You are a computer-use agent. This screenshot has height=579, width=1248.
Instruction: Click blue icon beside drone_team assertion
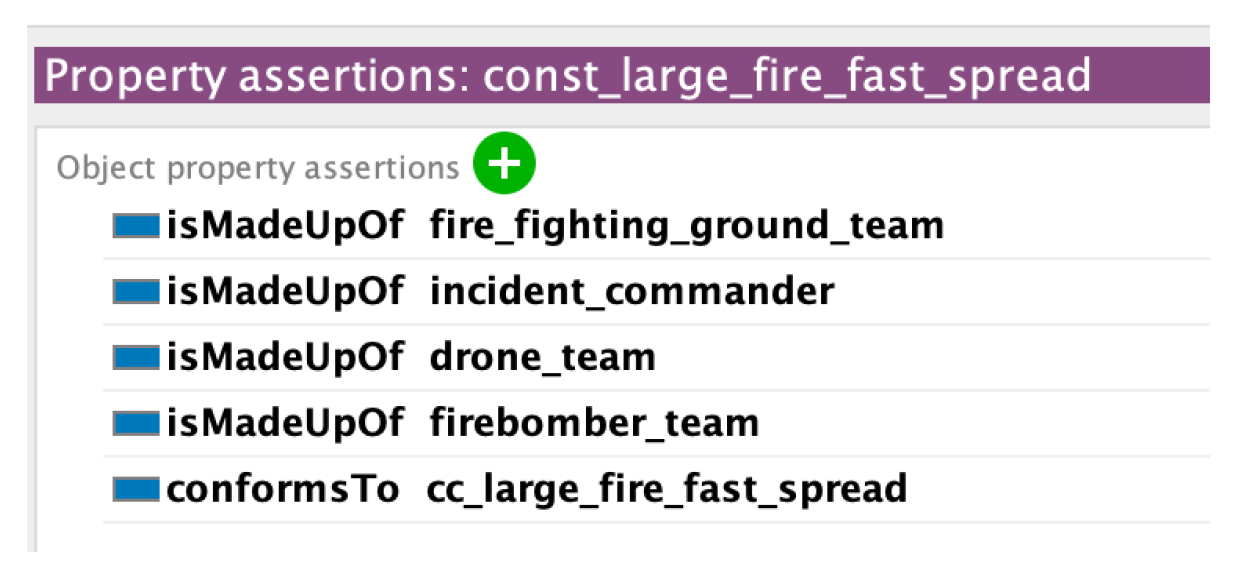click(x=136, y=357)
